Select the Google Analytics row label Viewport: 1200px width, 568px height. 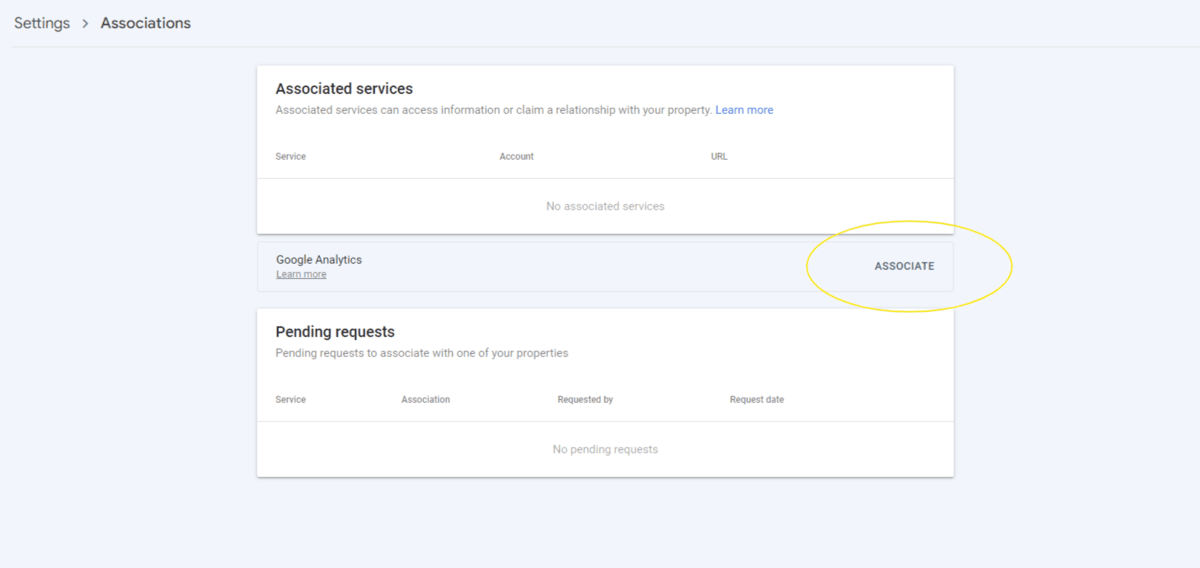(x=319, y=259)
